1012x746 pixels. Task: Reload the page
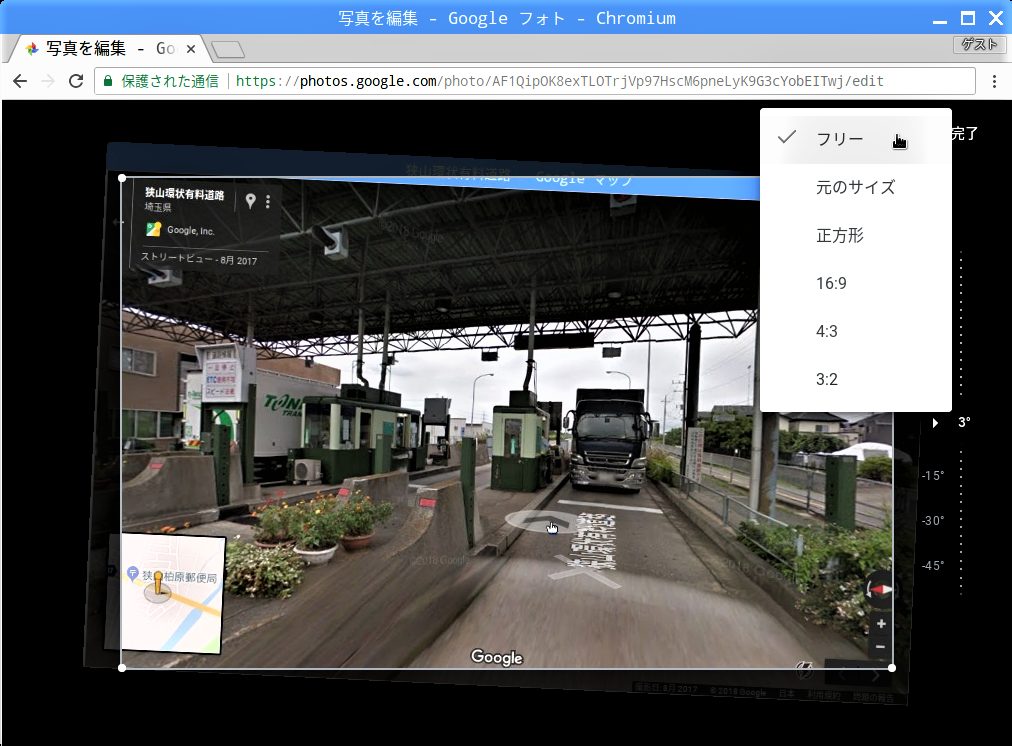pos(76,81)
